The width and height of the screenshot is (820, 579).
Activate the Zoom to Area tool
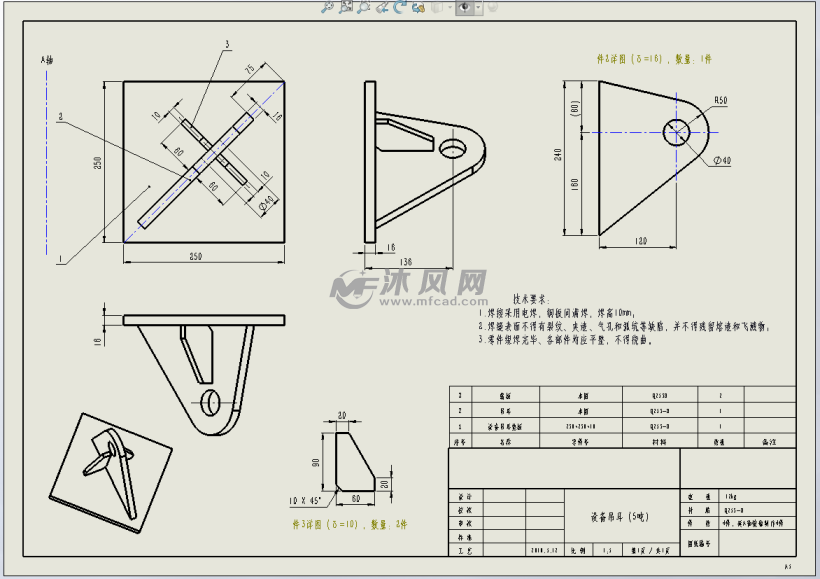click(345, 7)
